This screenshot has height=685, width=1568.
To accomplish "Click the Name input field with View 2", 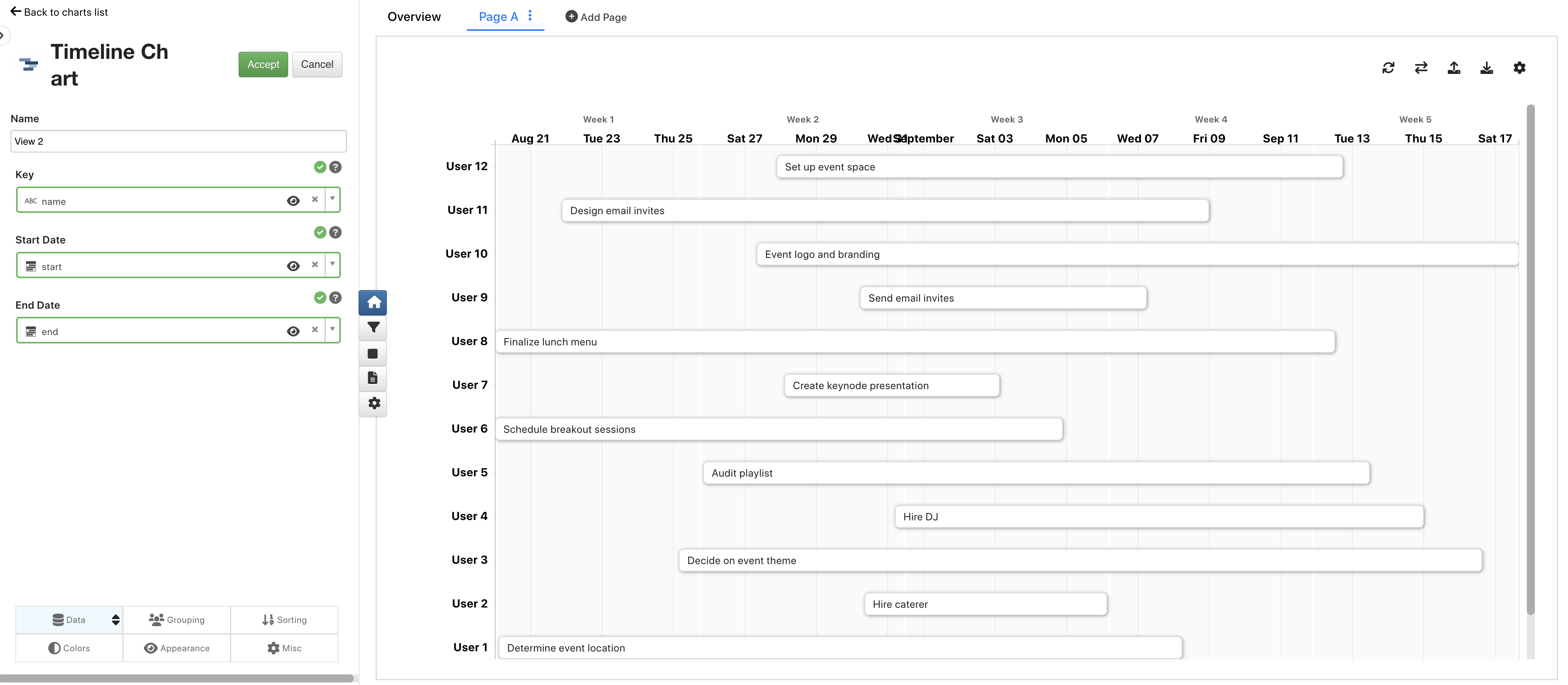I will 178,141.
